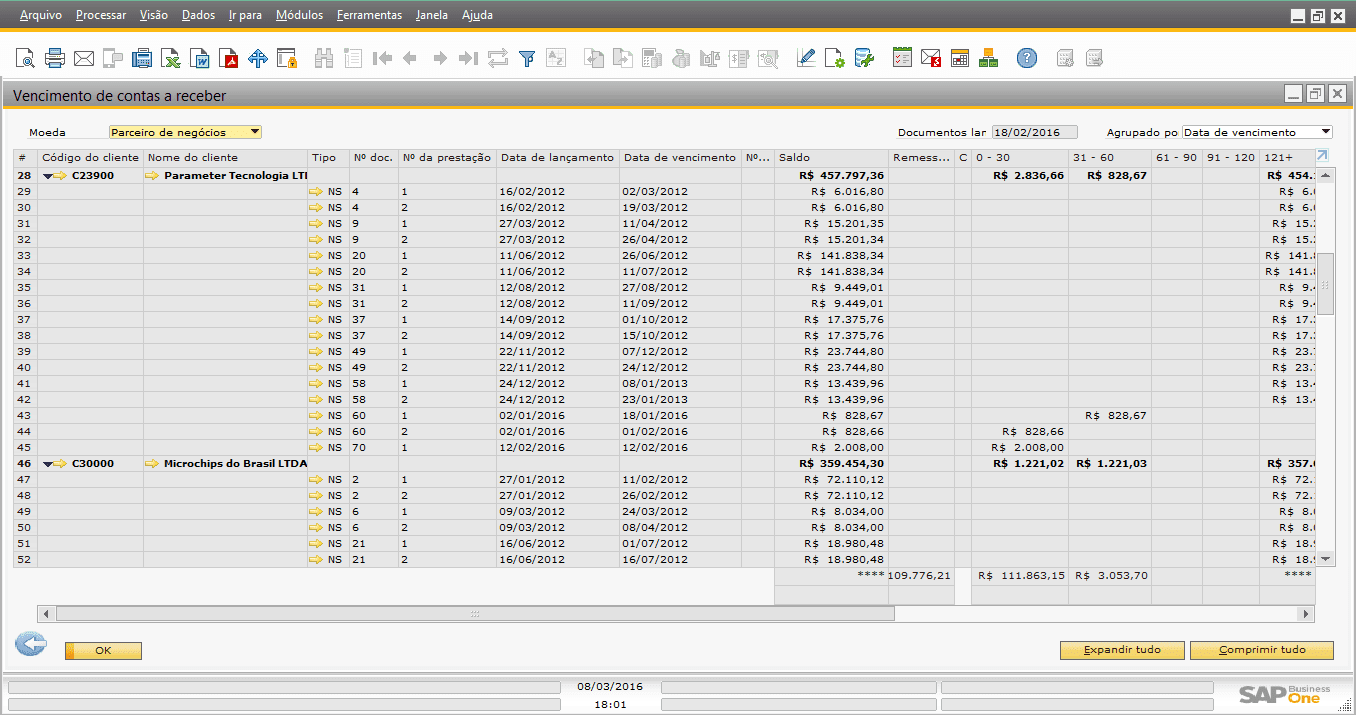Select cell with due date 12/02/2016
The image size is (1356, 715).
tap(681, 448)
